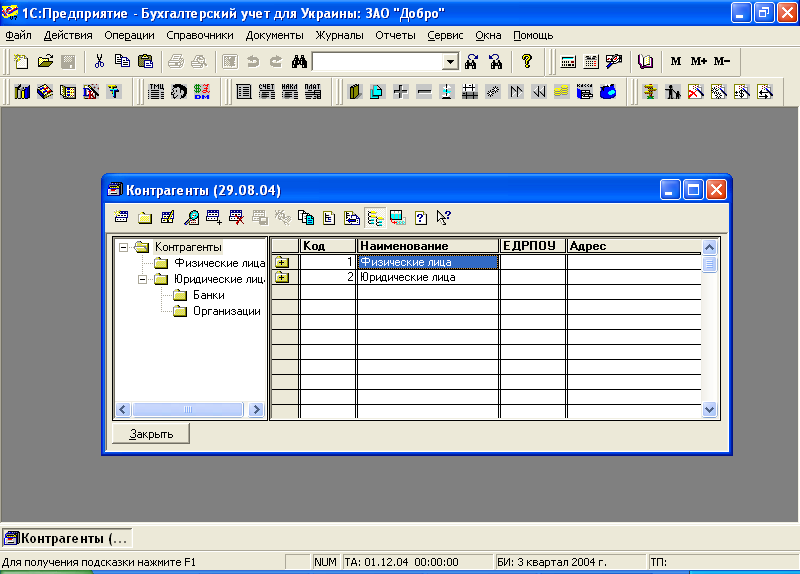This screenshot has height=574, width=800.
Task: Click the yellow coins stack icon
Action: (x=561, y=92)
